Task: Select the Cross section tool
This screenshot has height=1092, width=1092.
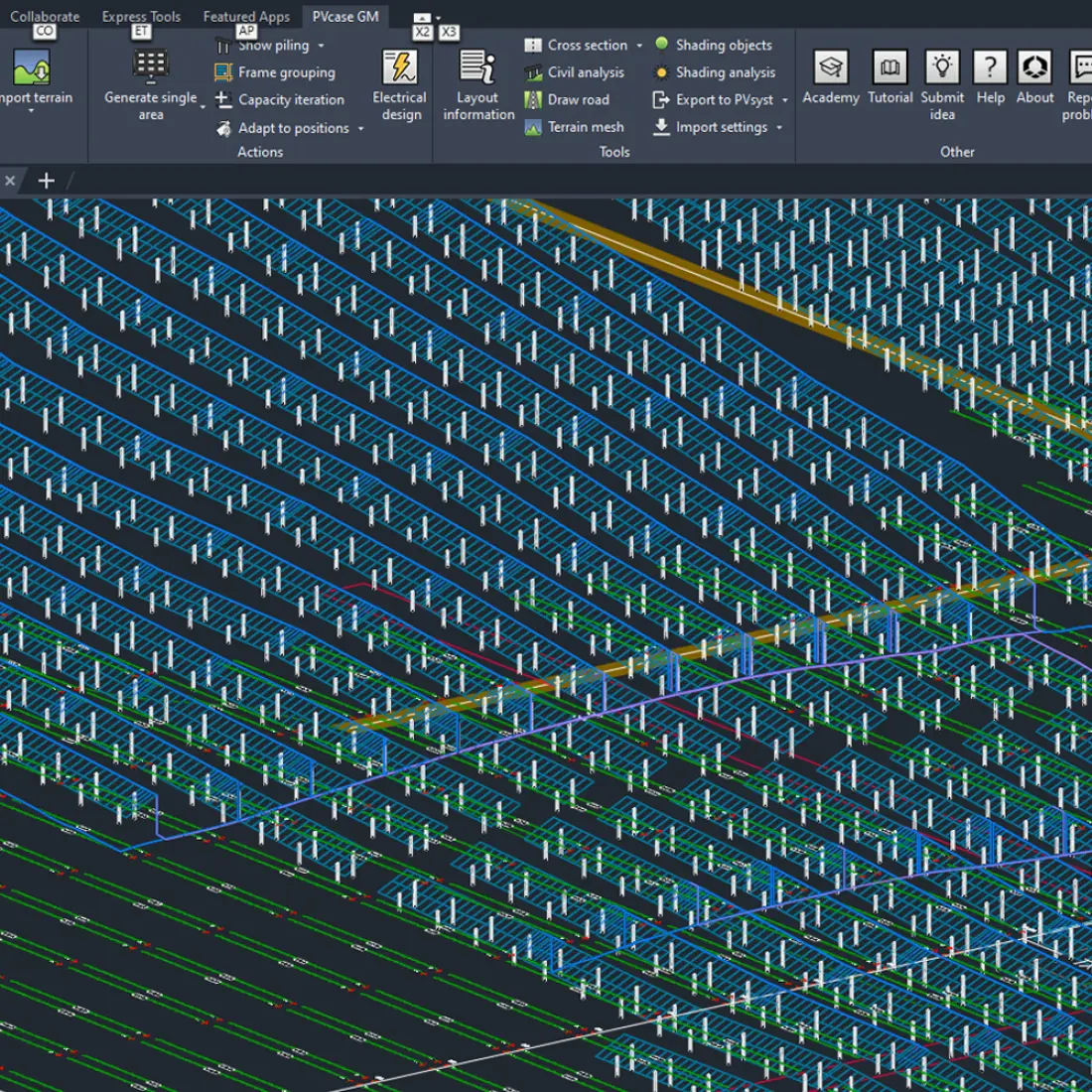Action: tap(576, 46)
